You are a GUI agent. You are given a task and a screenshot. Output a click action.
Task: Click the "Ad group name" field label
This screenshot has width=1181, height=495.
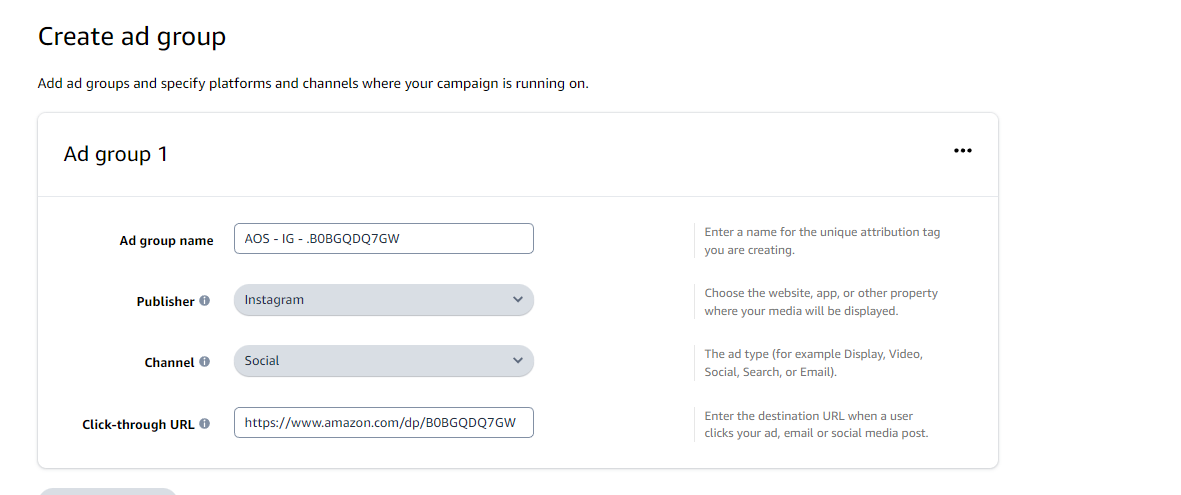pyautogui.click(x=166, y=241)
